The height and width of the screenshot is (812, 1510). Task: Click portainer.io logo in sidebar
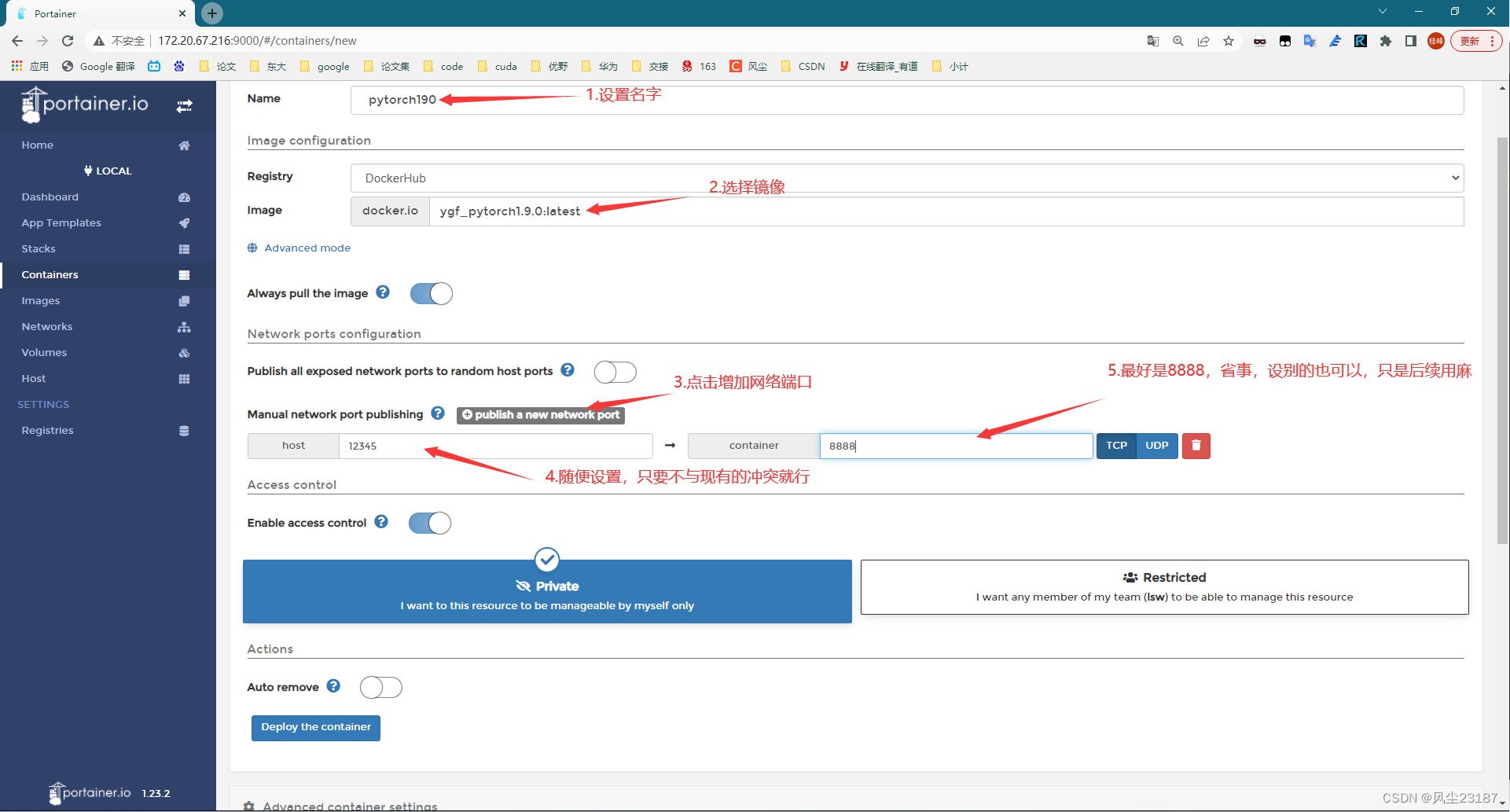click(x=85, y=105)
